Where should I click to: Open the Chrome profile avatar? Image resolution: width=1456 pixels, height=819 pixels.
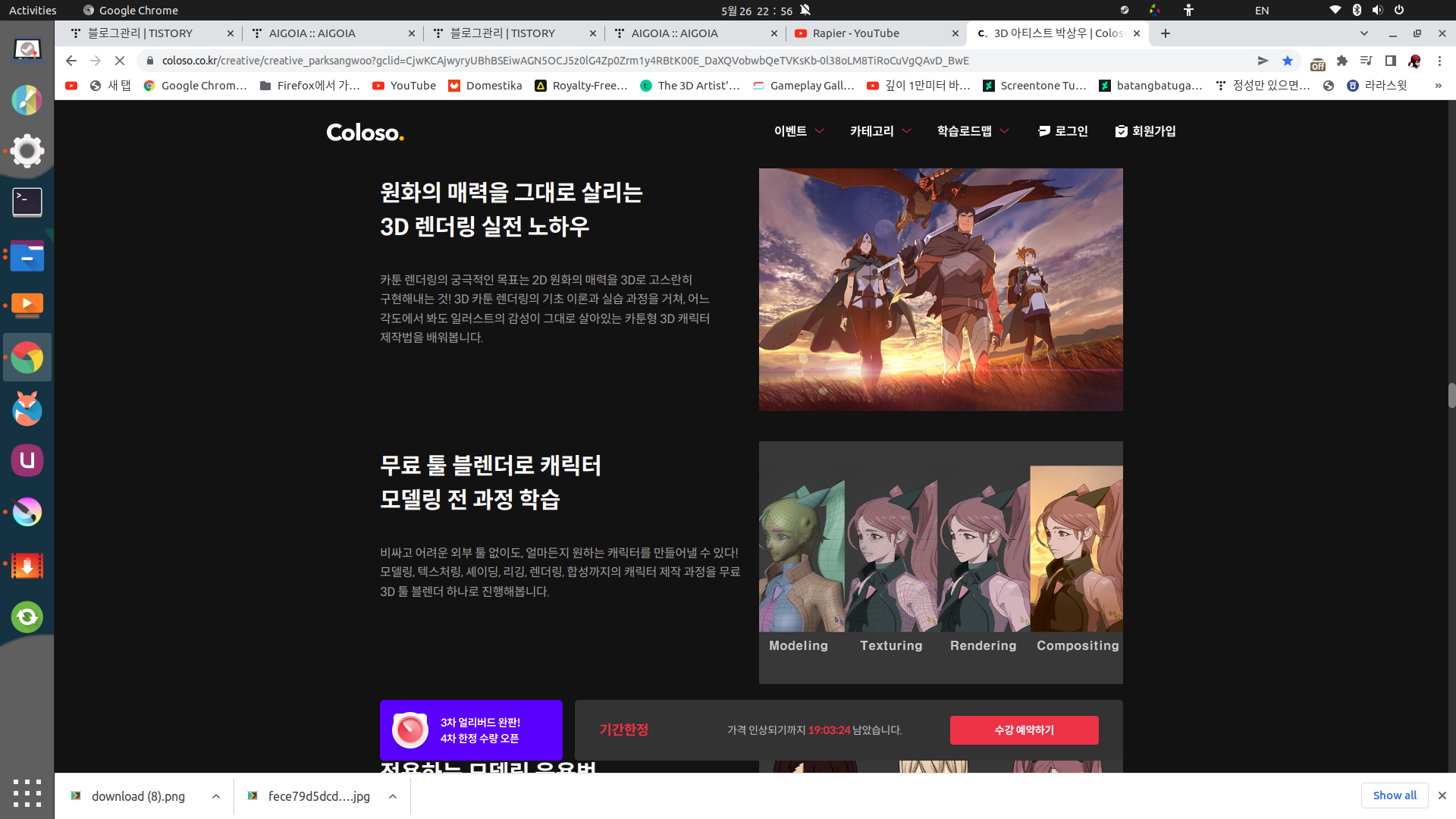click(x=1415, y=61)
